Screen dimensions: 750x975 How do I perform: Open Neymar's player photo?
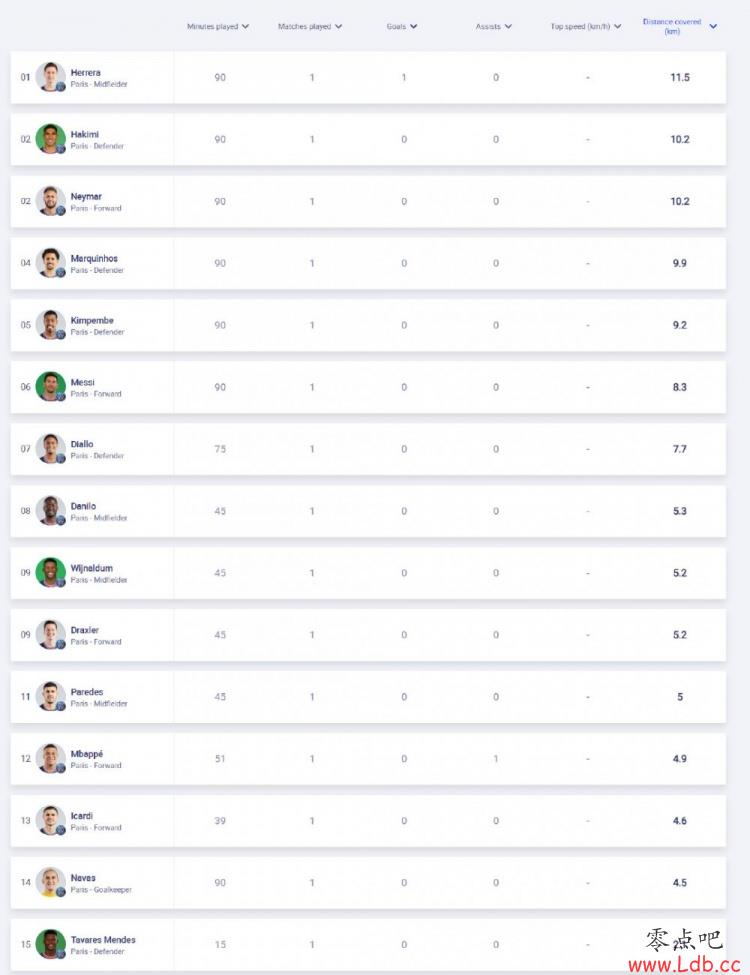point(50,201)
